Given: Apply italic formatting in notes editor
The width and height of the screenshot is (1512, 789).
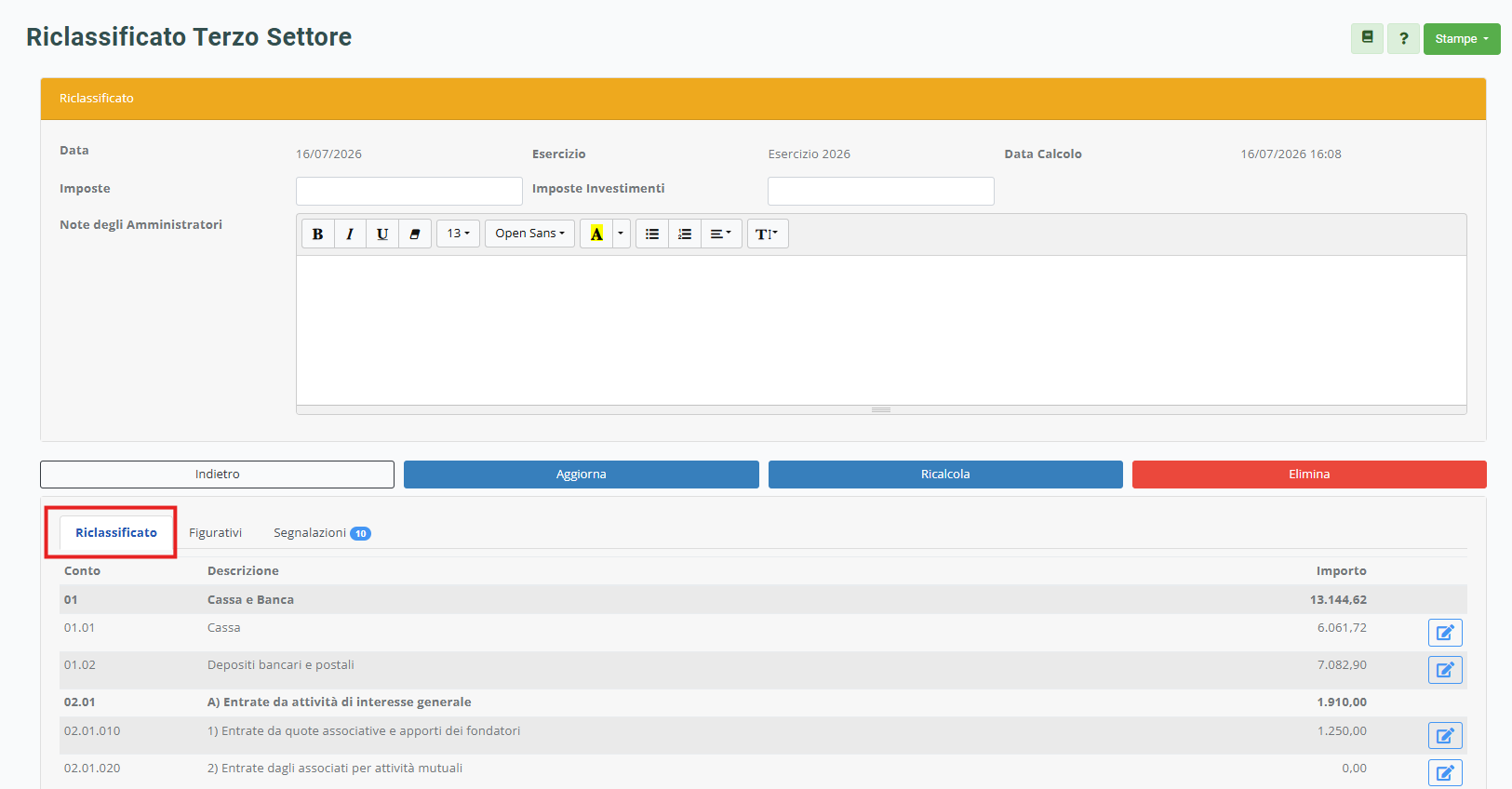Looking at the screenshot, I should point(350,234).
